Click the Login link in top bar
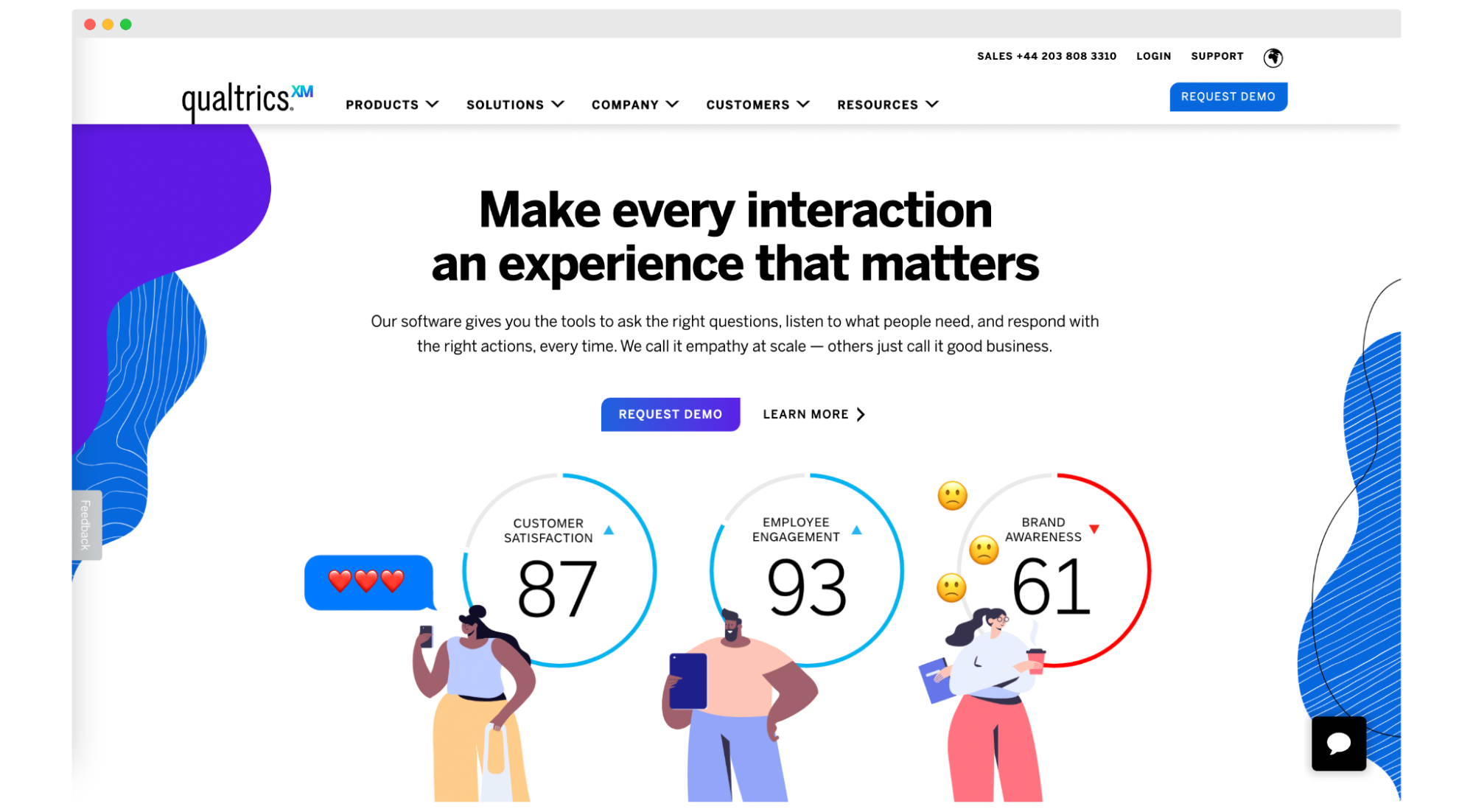 (x=1153, y=55)
